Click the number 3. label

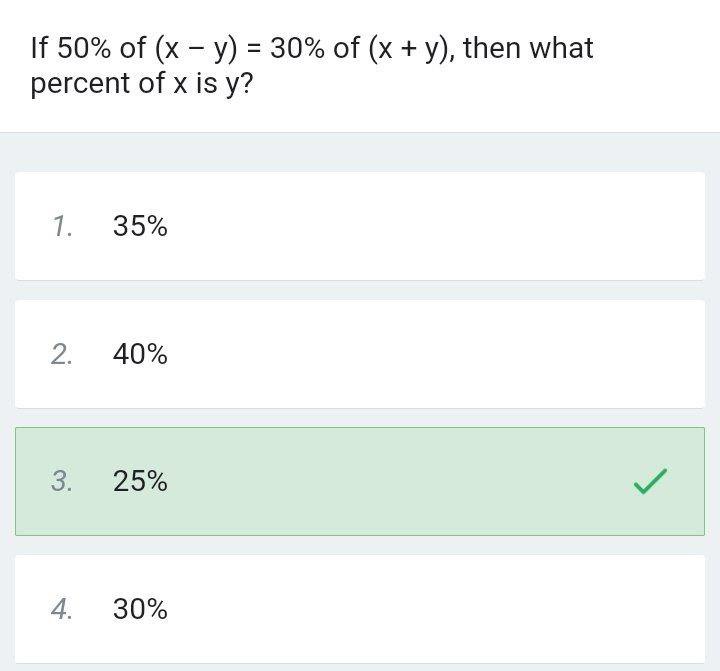click(x=62, y=481)
